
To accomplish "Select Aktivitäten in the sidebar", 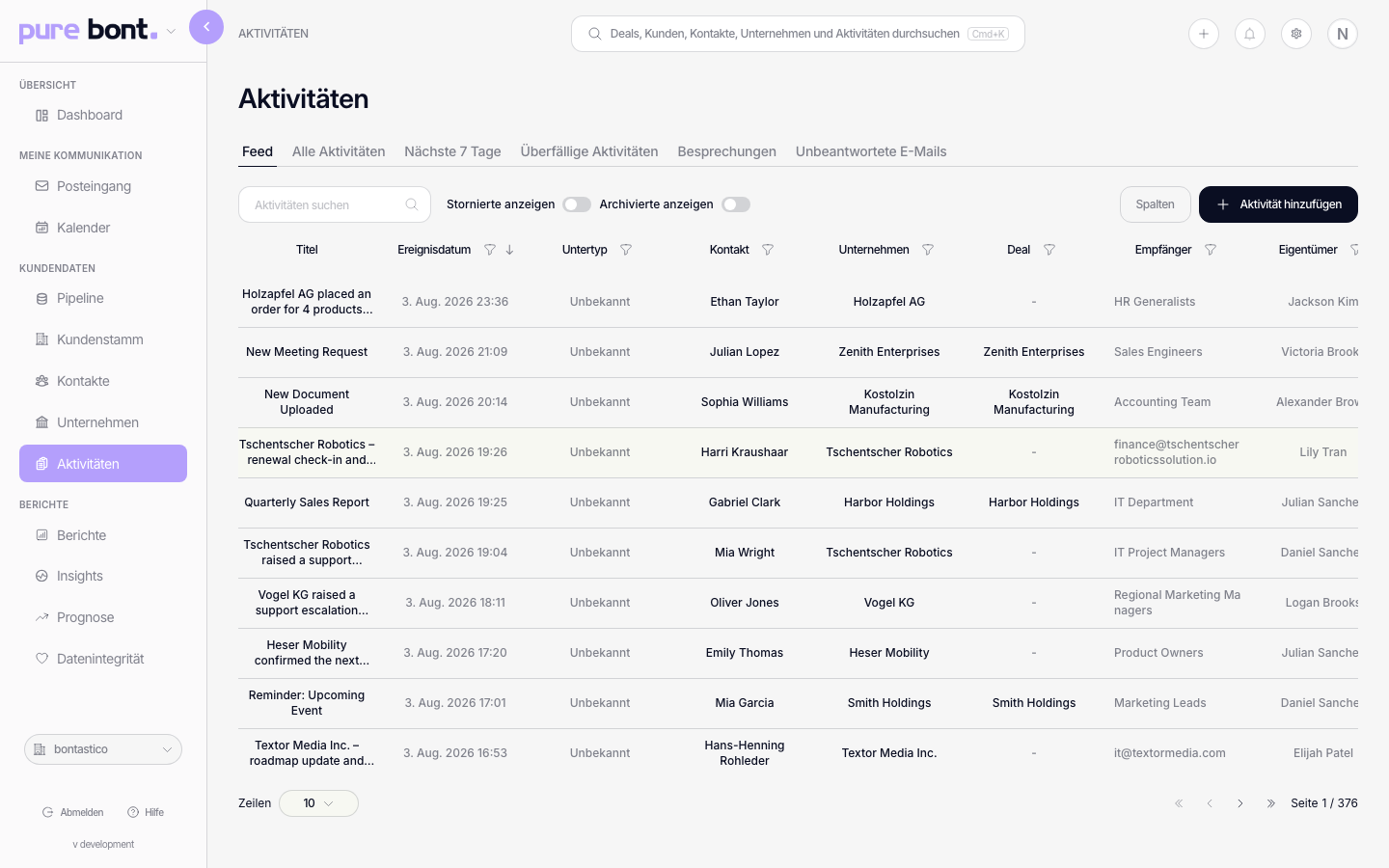I will [103, 464].
